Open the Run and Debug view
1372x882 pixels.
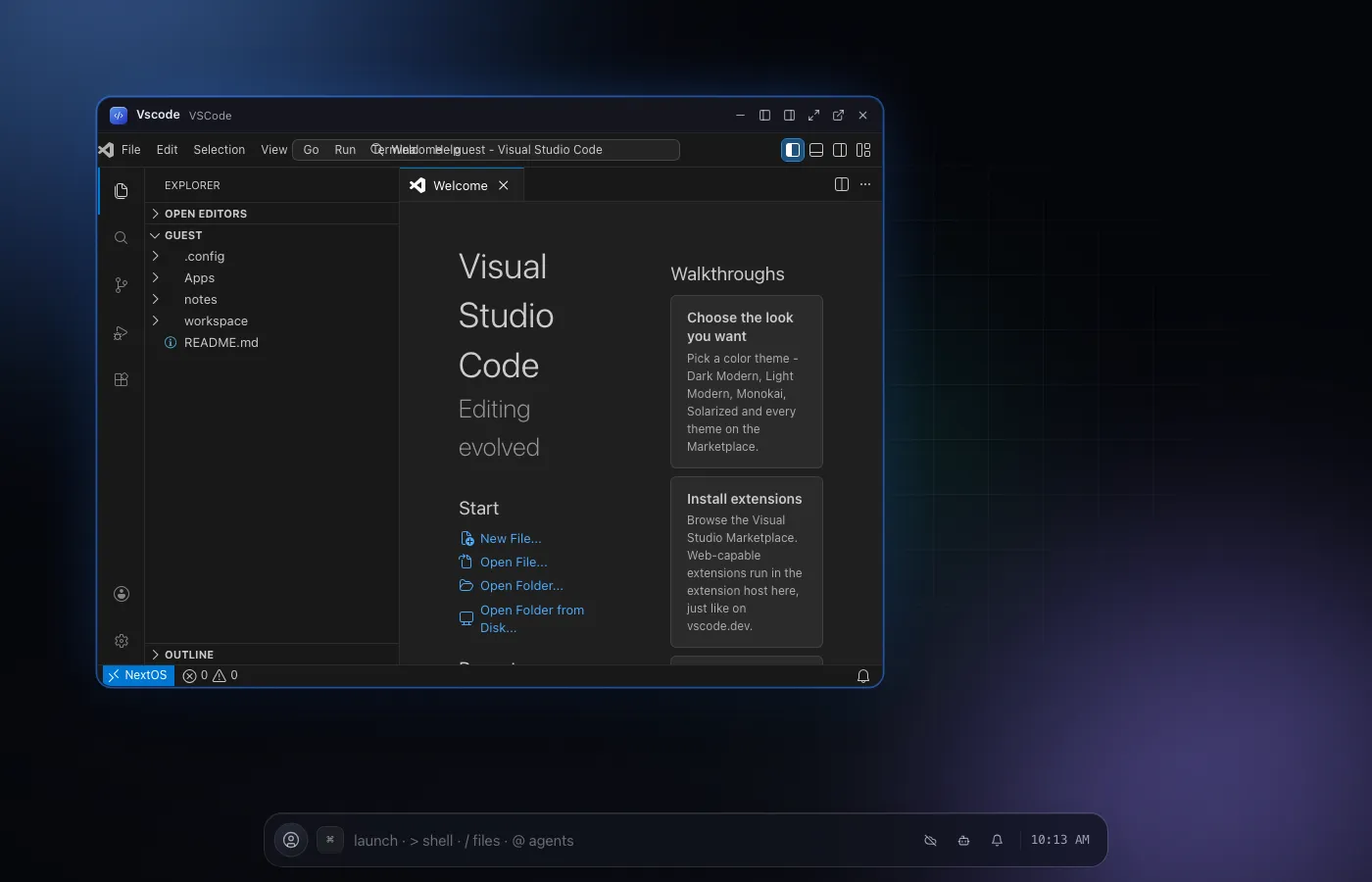click(x=122, y=333)
